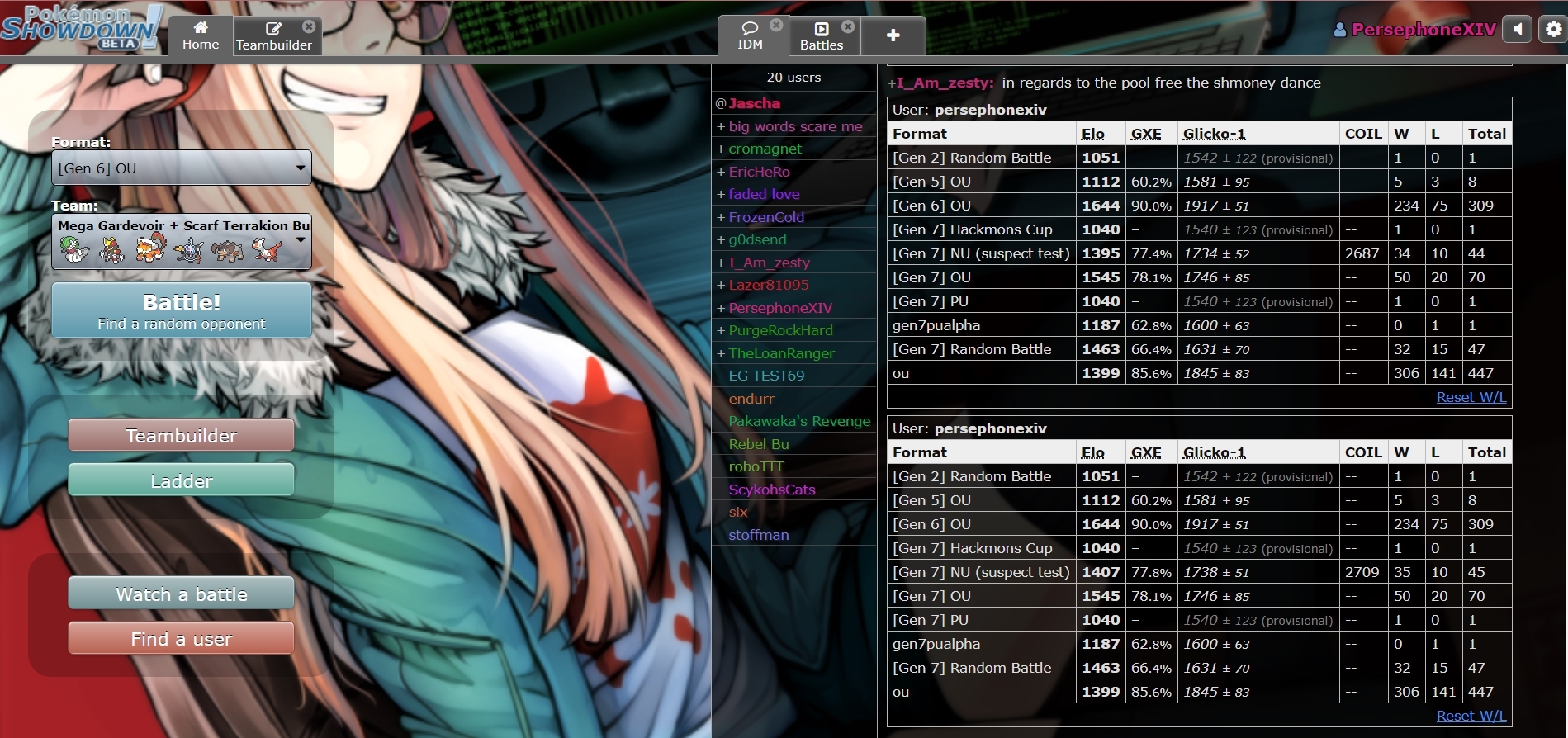
Task: Select user six in the user list
Action: pyautogui.click(x=794, y=512)
